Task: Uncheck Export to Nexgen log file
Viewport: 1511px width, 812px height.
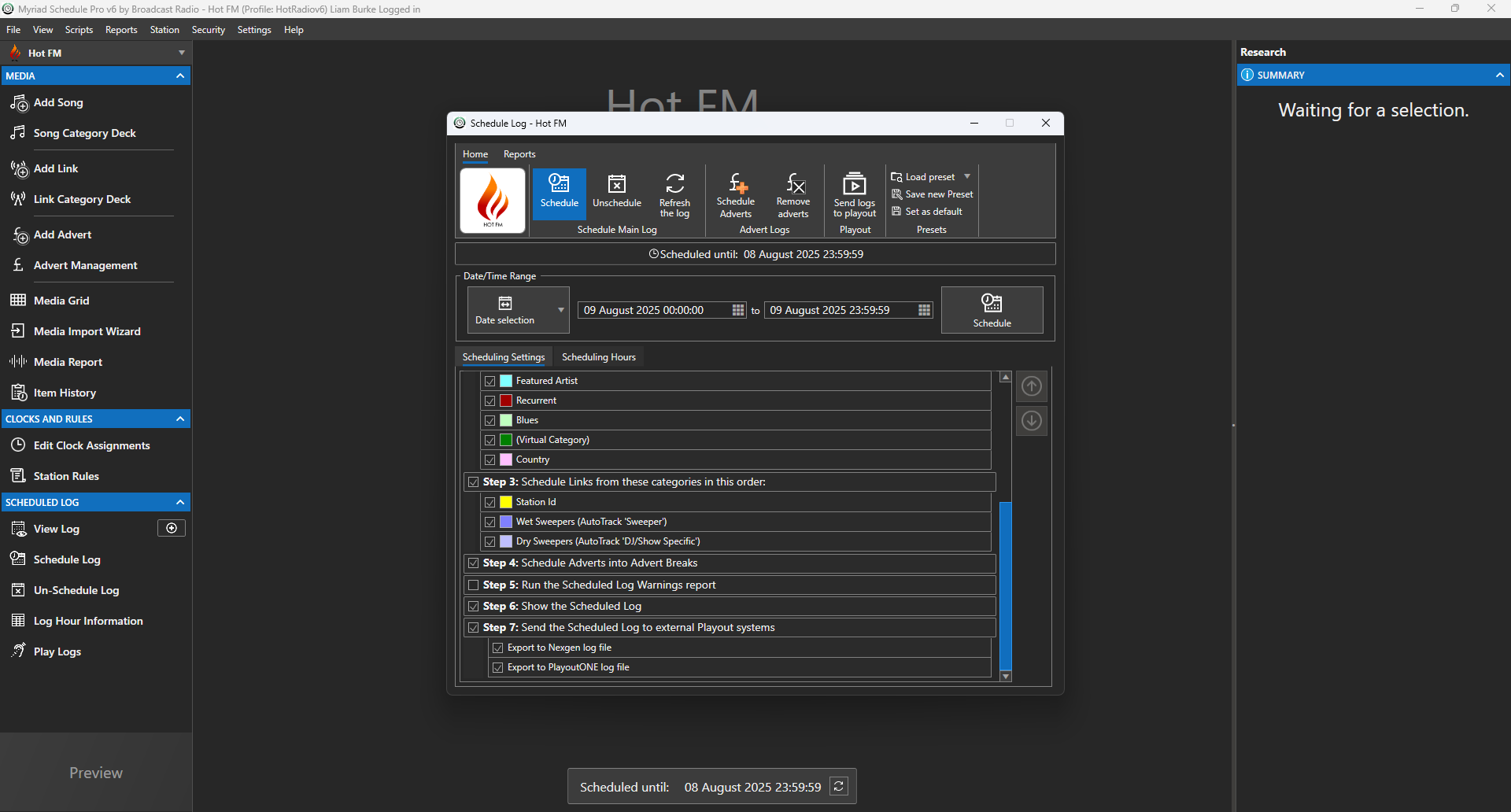Action: (498, 647)
